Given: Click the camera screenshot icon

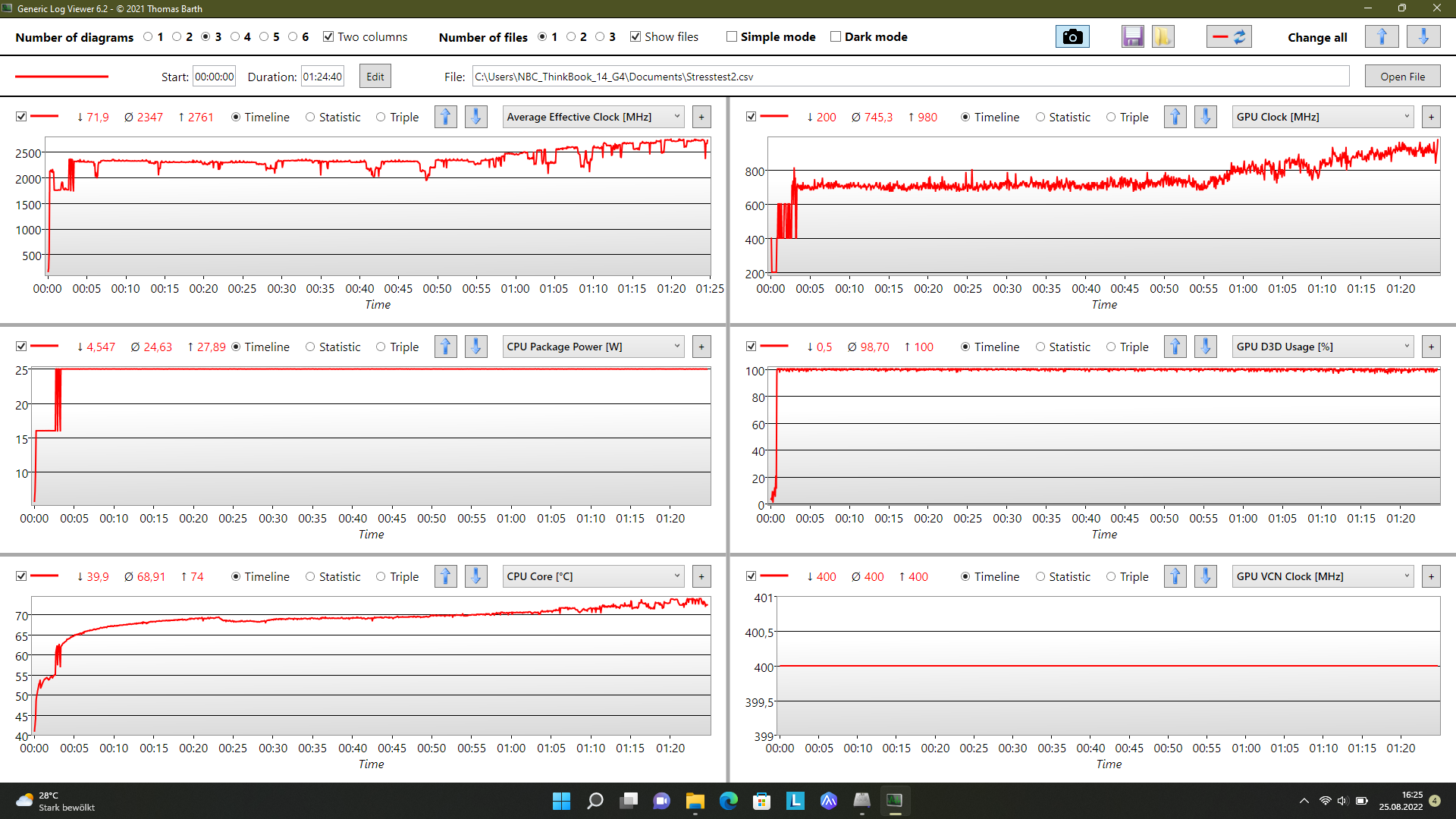Looking at the screenshot, I should (x=1072, y=36).
